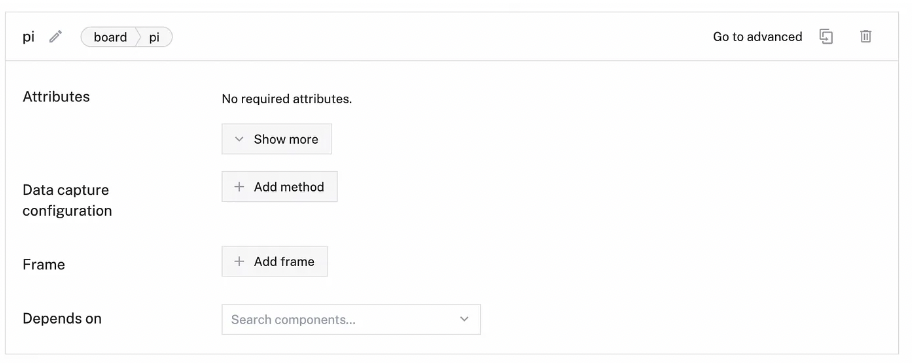Click the Data capture configuration label
This screenshot has width=912, height=364.
coord(67,200)
